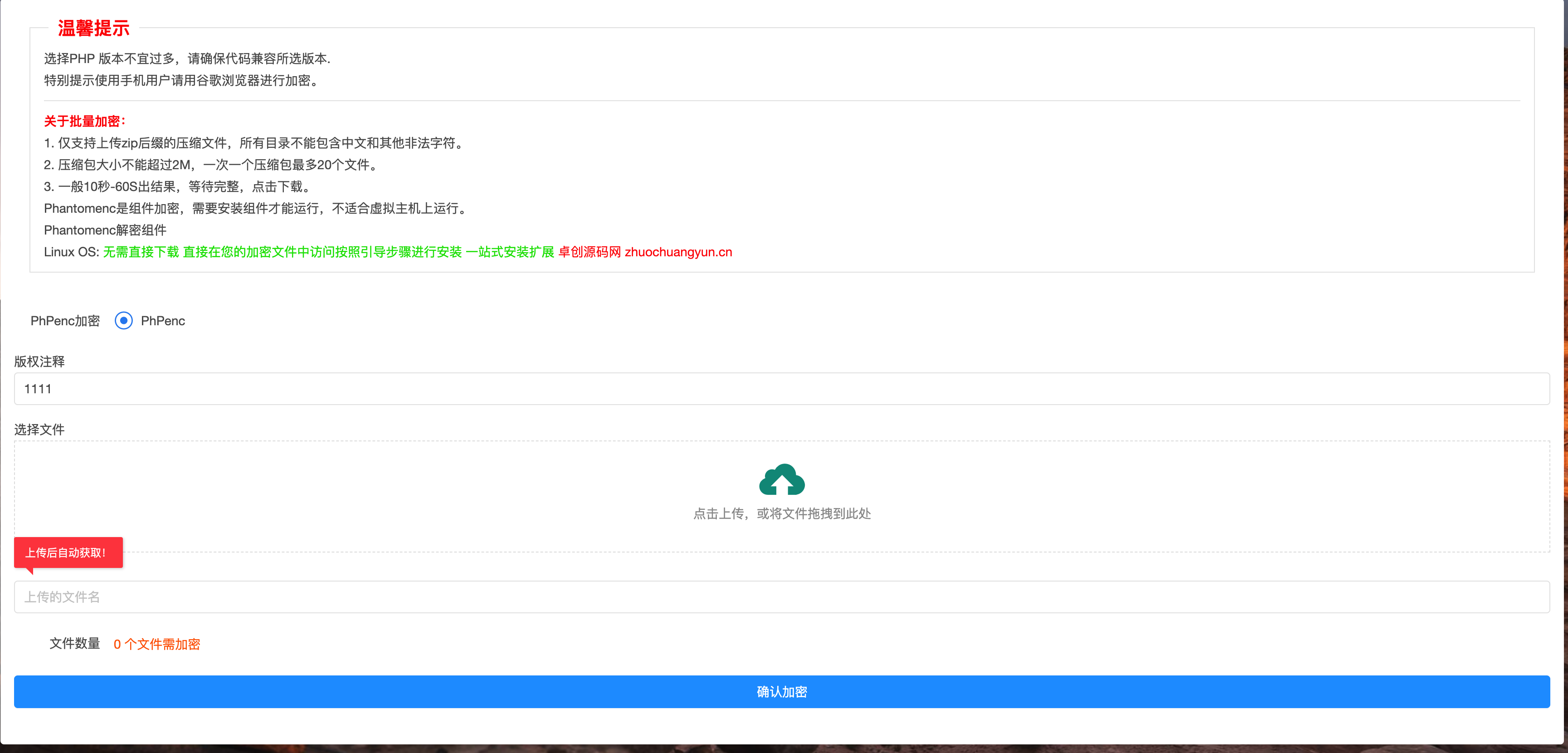This screenshot has width=1568, height=753.
Task: Click the 温馨提示 heading
Action: point(94,28)
